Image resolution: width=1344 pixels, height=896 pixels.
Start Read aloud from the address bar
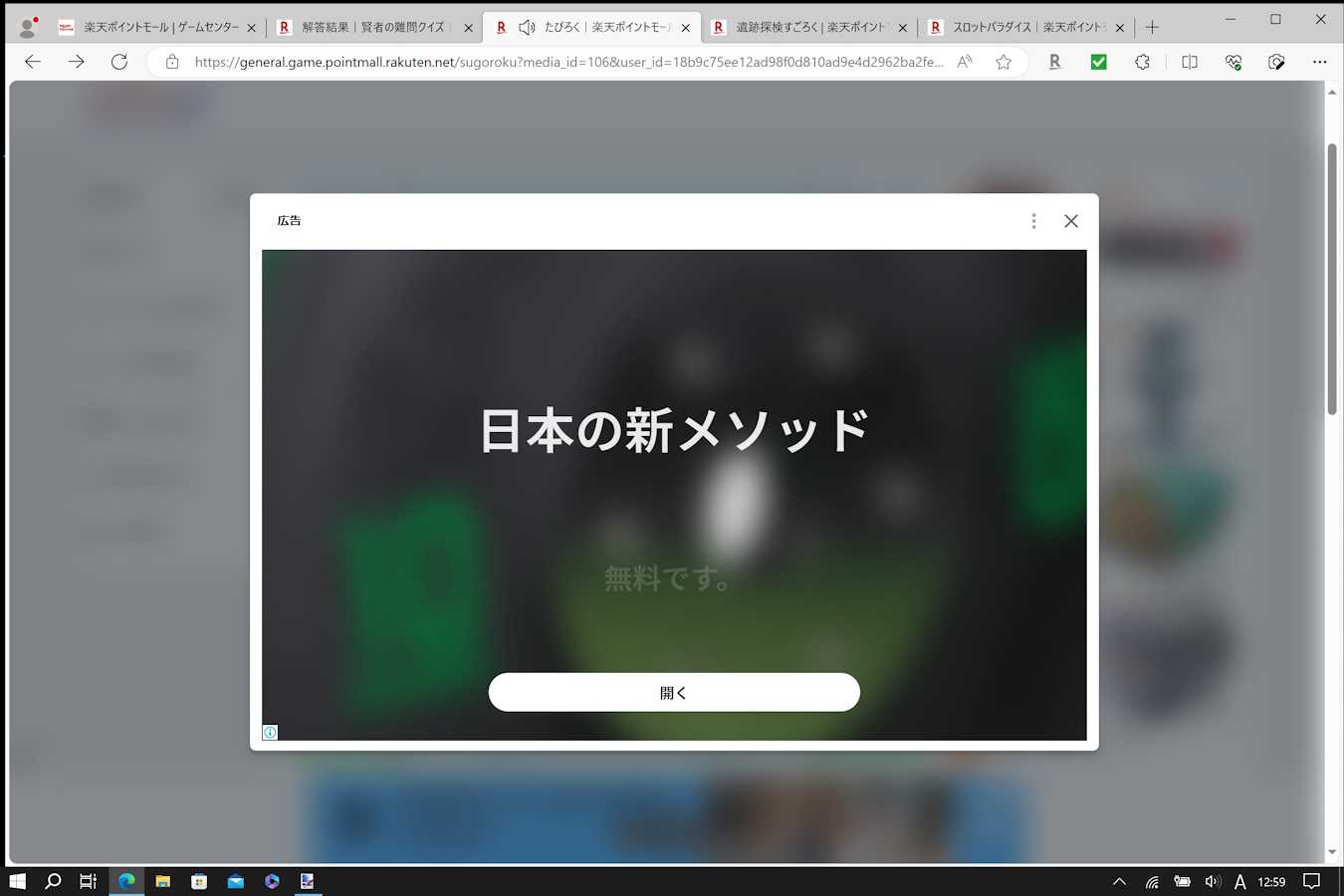(x=965, y=62)
